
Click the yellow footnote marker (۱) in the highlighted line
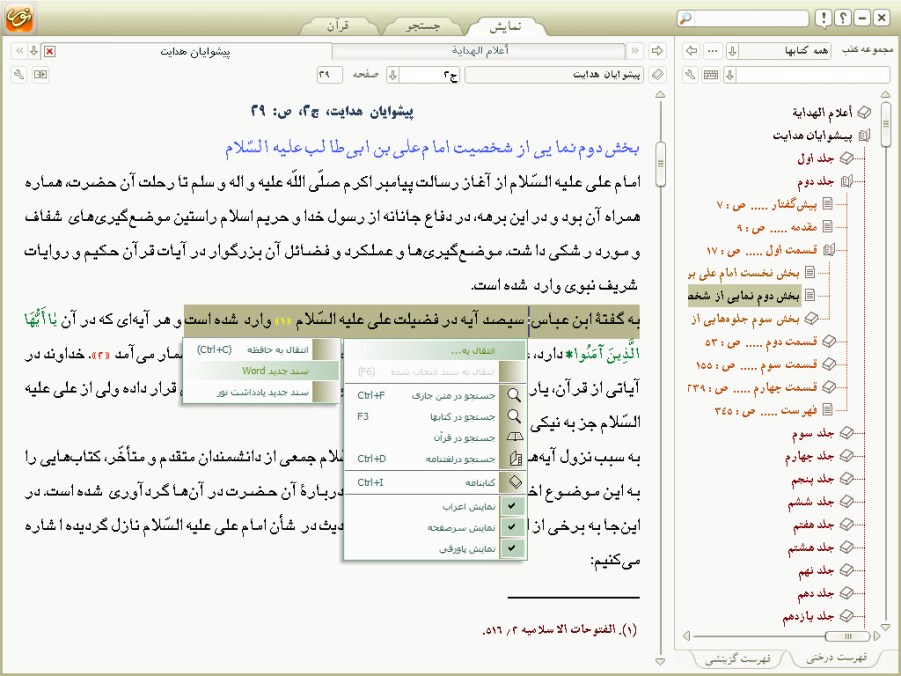pos(283,321)
